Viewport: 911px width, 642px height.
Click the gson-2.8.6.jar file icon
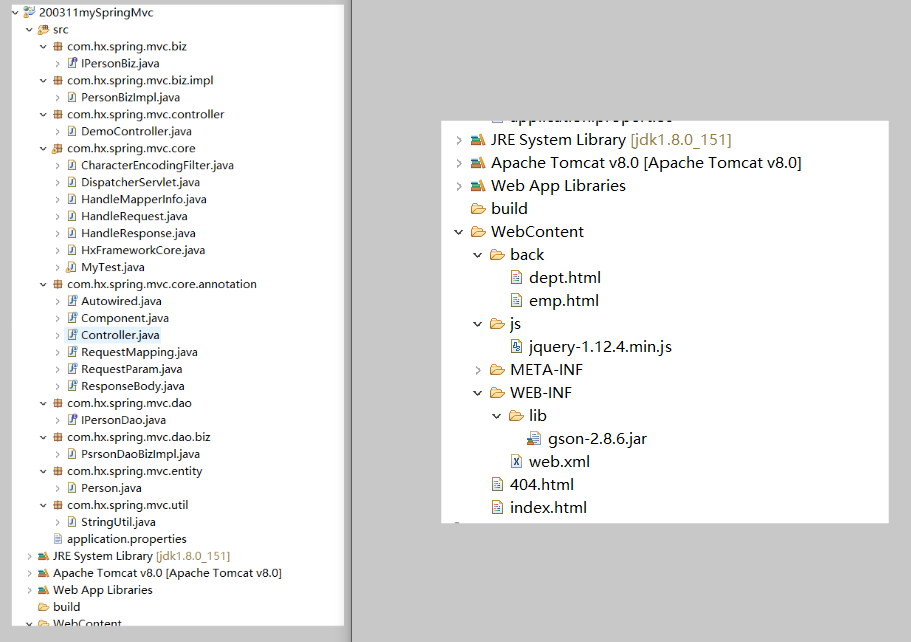pos(535,439)
